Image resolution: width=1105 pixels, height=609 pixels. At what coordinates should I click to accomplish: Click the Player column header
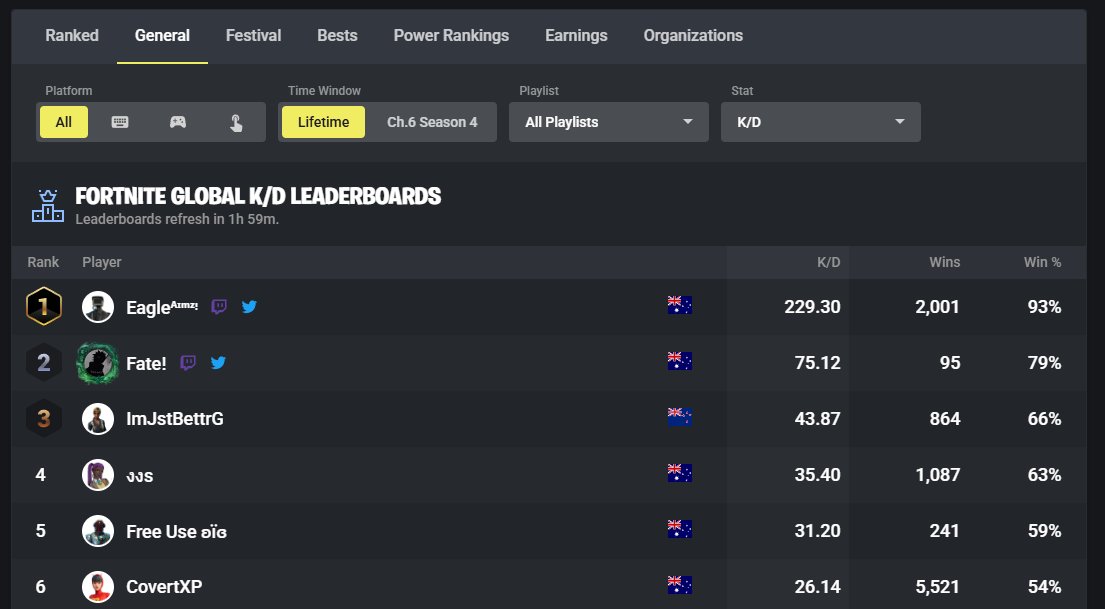pyautogui.click(x=101, y=262)
